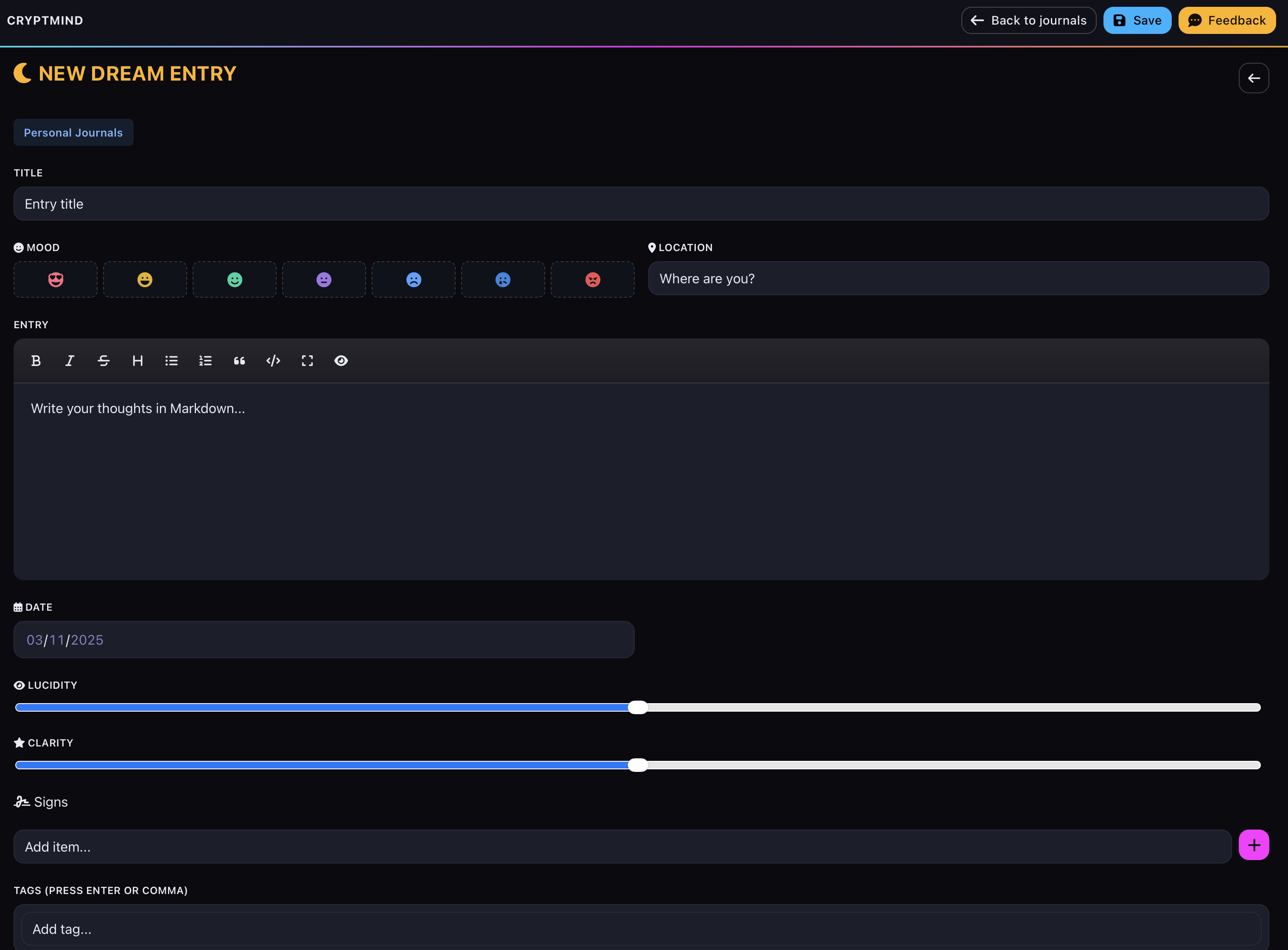The image size is (1288, 950).
Task: Toggle italic formatting in the entry editor
Action: coord(70,360)
